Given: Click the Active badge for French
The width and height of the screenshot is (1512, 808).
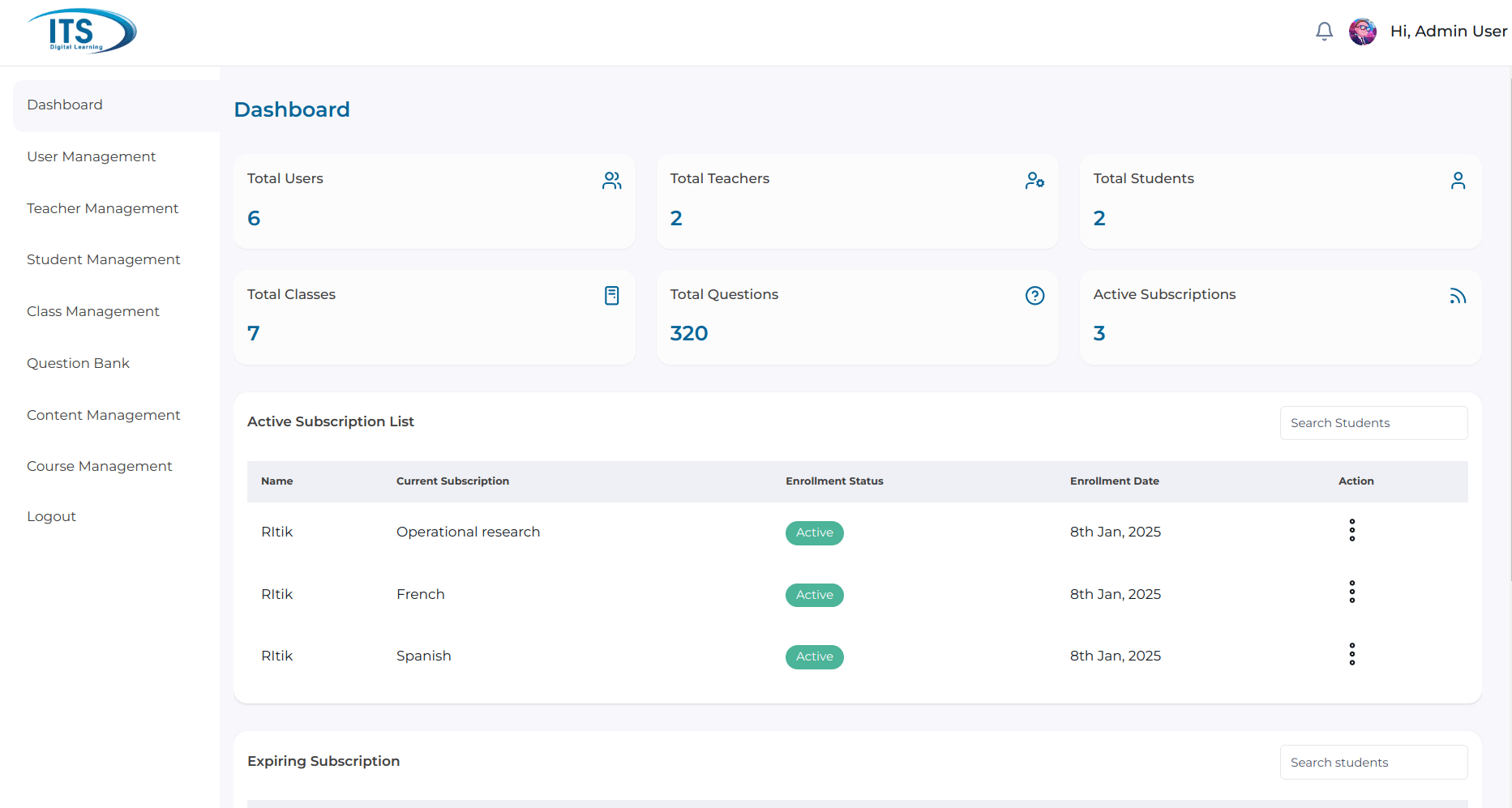Looking at the screenshot, I should click(x=814, y=595).
